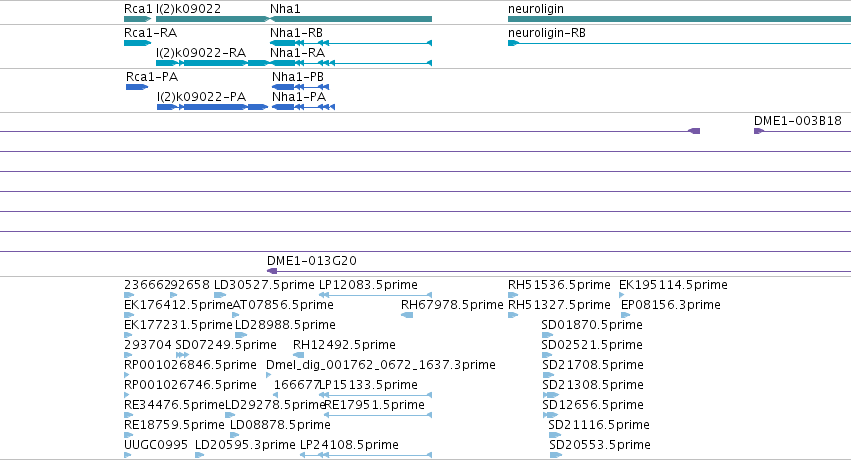
Task: Select the DME1-003B18 clone marker
Action: [x=759, y=131]
